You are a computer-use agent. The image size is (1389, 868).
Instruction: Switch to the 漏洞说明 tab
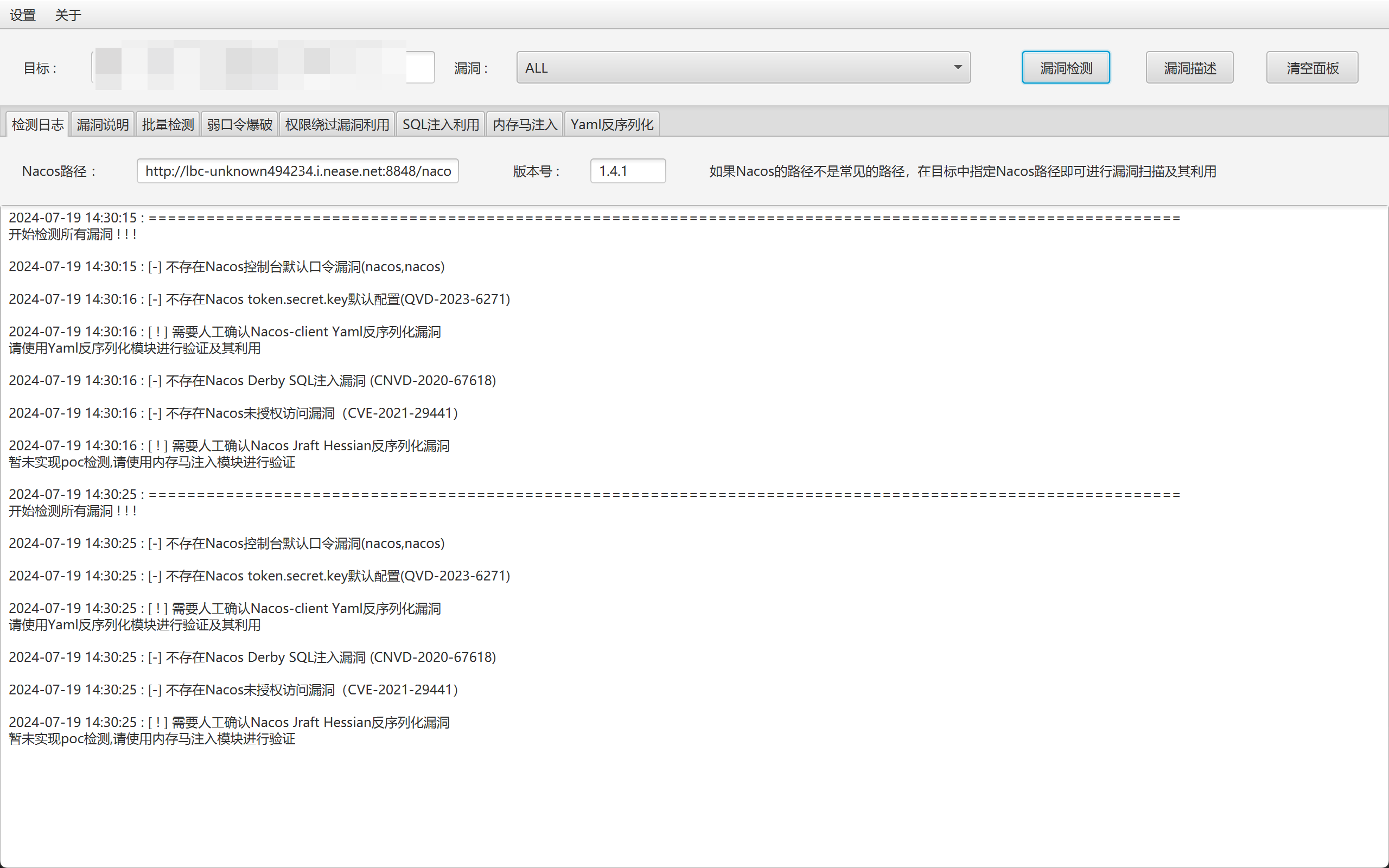103,125
